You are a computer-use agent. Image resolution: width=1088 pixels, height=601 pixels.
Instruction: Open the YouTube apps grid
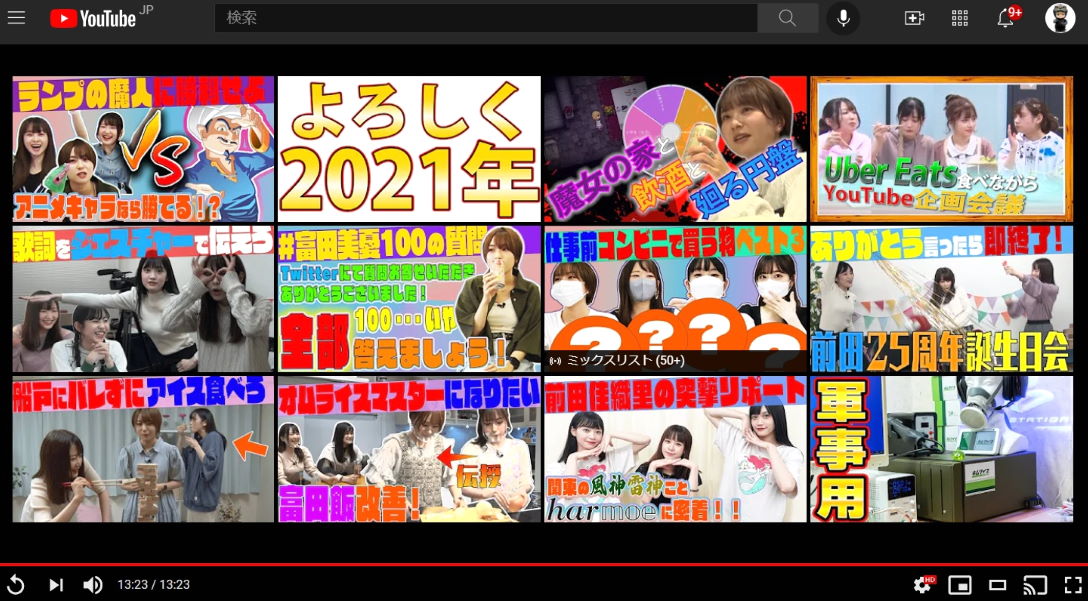coord(960,18)
